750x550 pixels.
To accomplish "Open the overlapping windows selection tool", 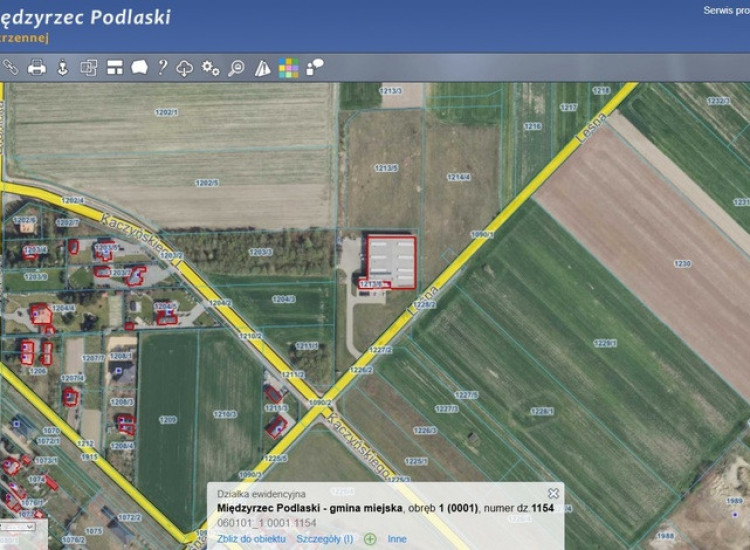I will pyautogui.click(x=89, y=67).
